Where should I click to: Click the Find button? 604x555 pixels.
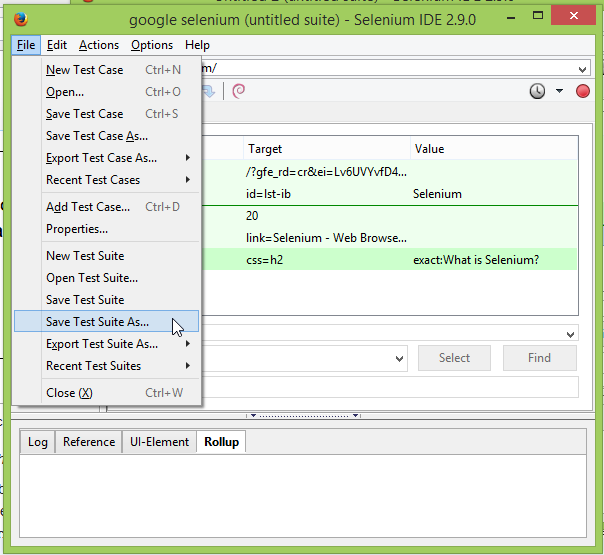pyautogui.click(x=539, y=358)
